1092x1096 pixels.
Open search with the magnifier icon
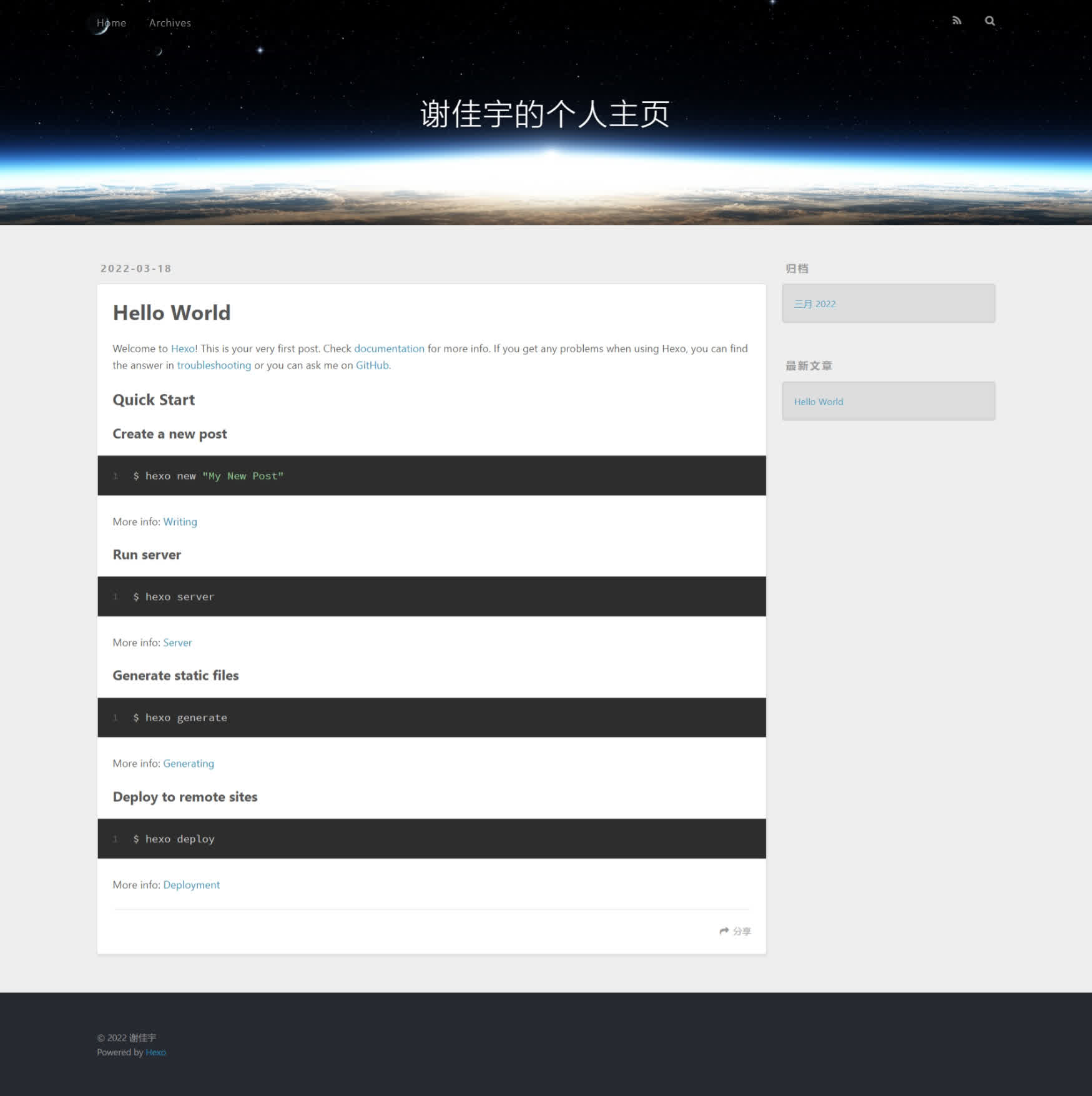click(990, 21)
